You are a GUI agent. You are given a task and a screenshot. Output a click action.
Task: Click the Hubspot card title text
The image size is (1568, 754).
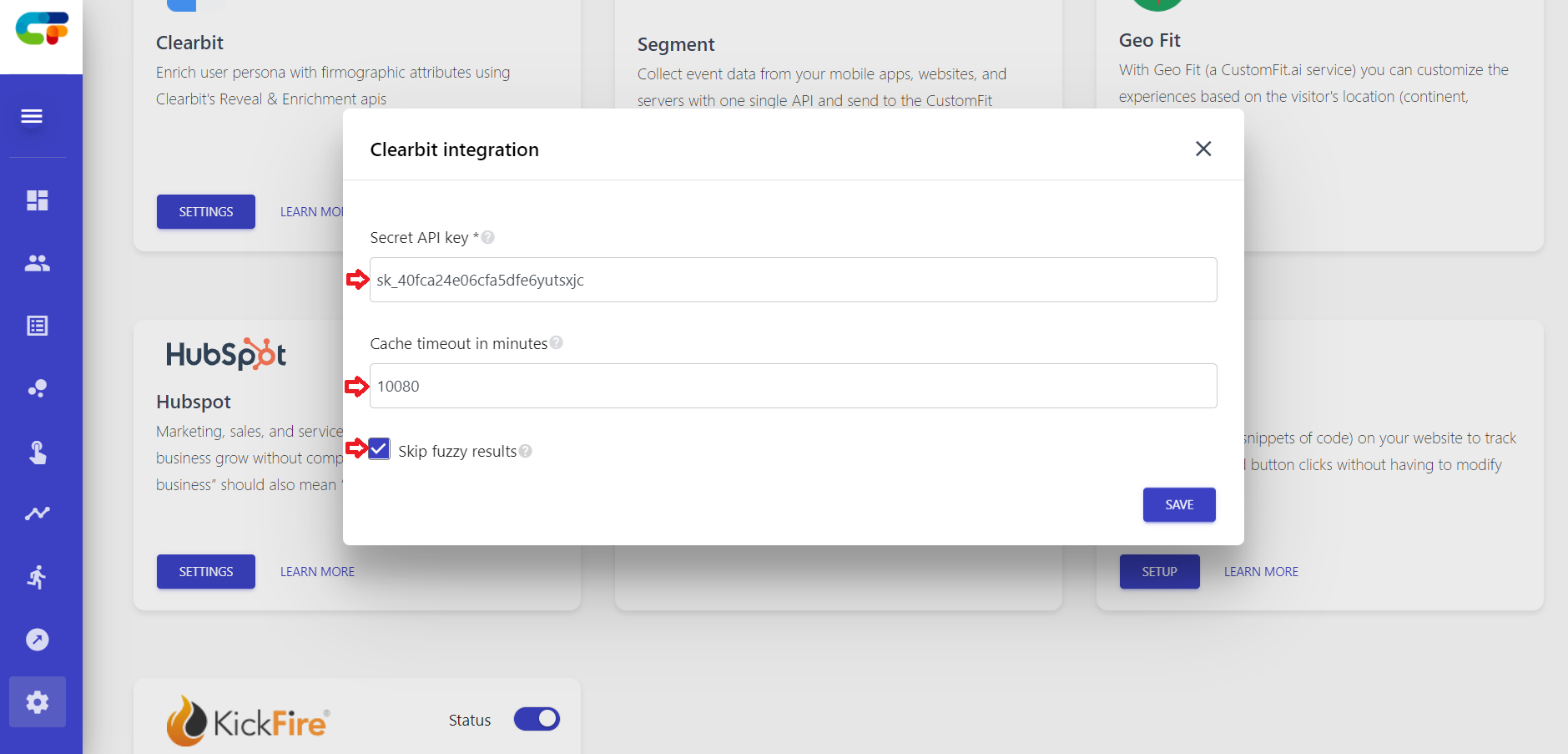[x=194, y=402]
